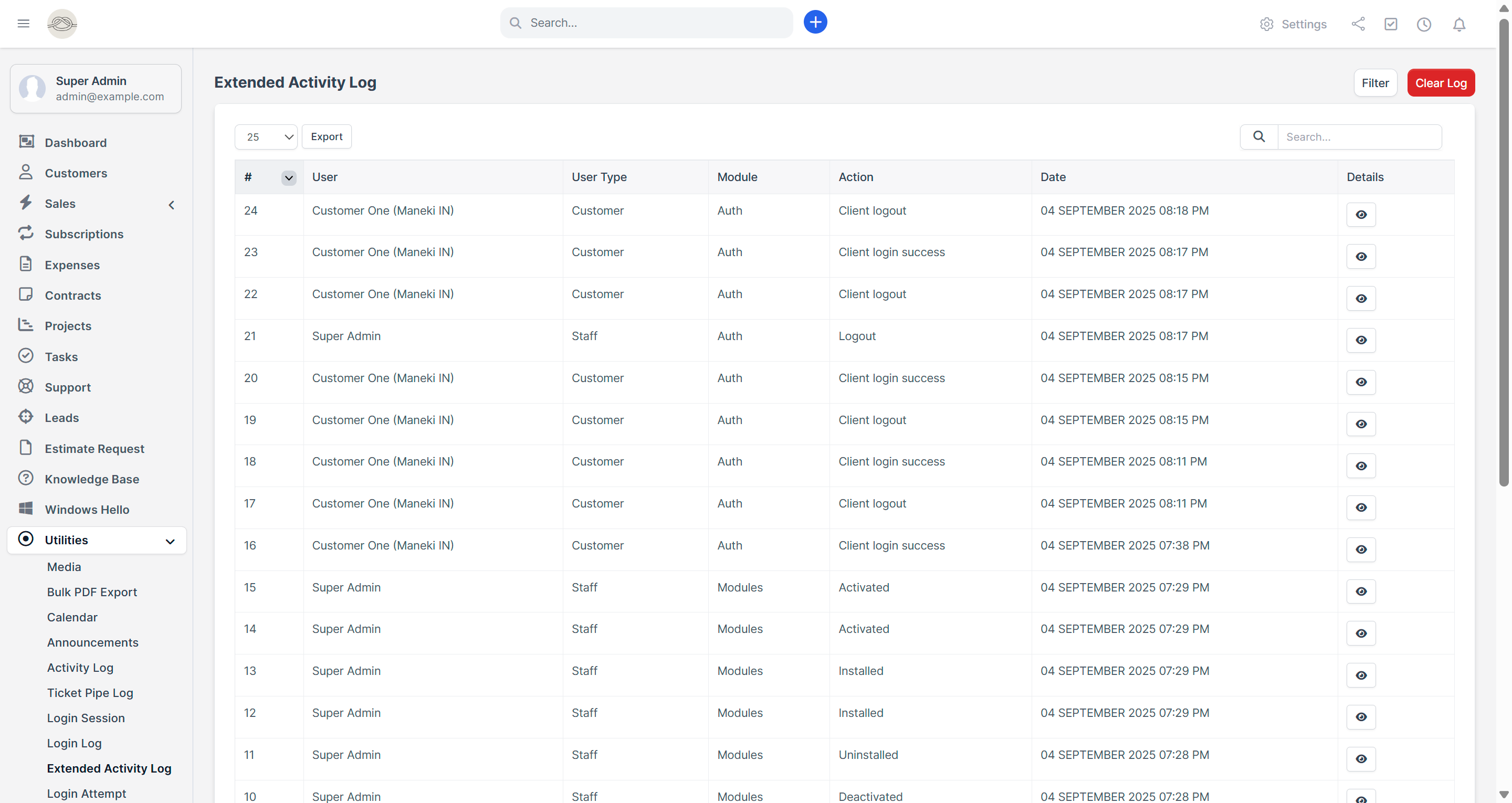Viewport: 1512px width, 803px height.
Task: Open Settings from the top bar
Action: (x=1293, y=24)
